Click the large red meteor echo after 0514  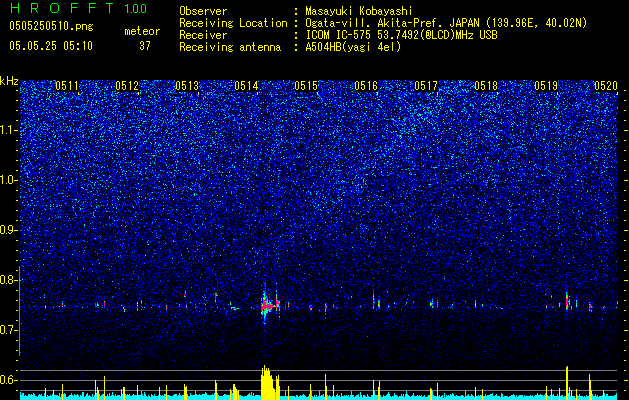[266, 307]
